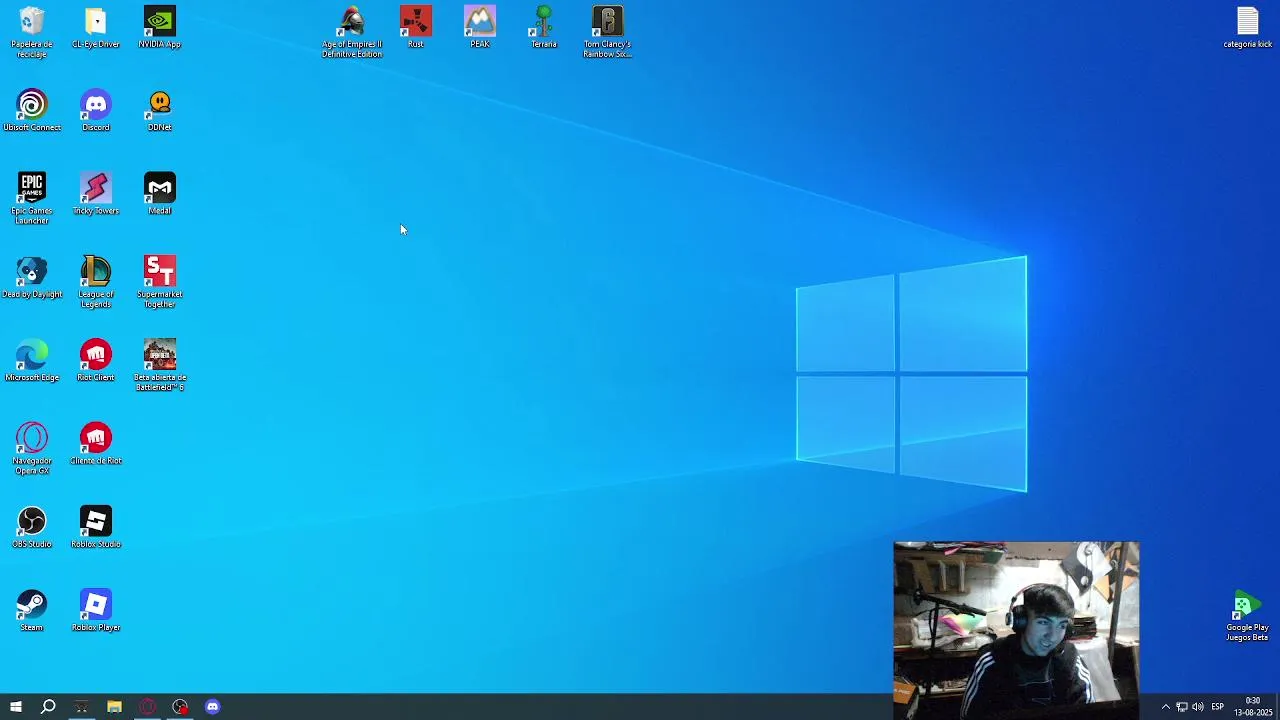This screenshot has height=720, width=1280.
Task: Select the Age of Empires II shortcut
Action: [352, 32]
